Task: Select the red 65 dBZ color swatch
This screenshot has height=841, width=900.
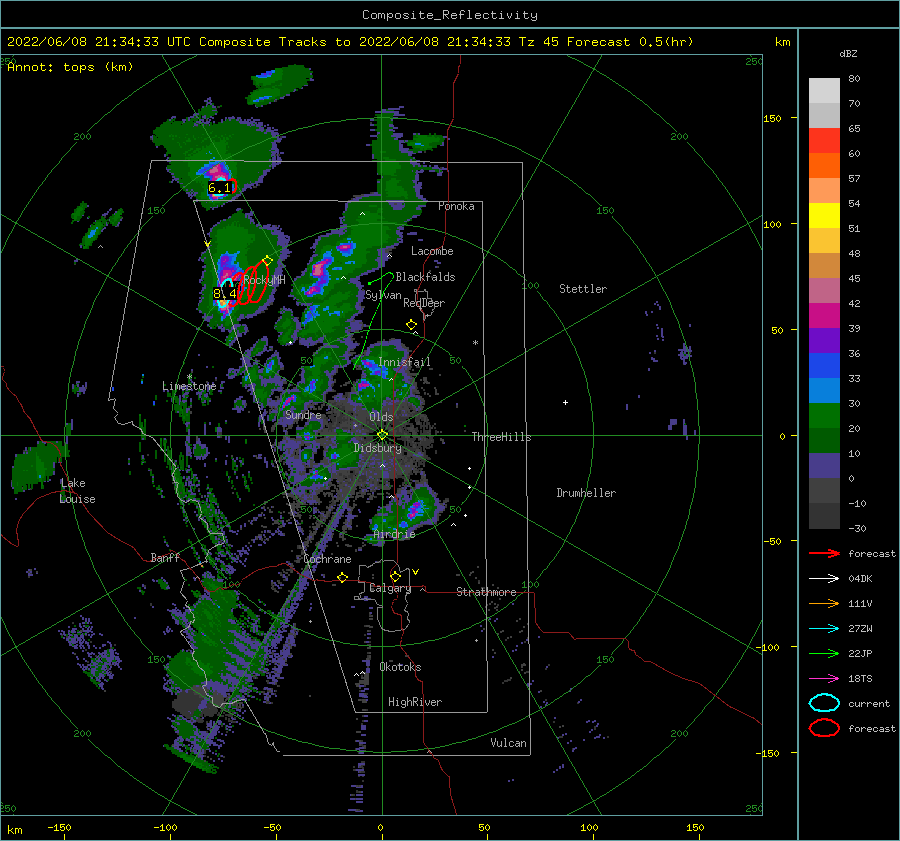Action: click(x=824, y=140)
